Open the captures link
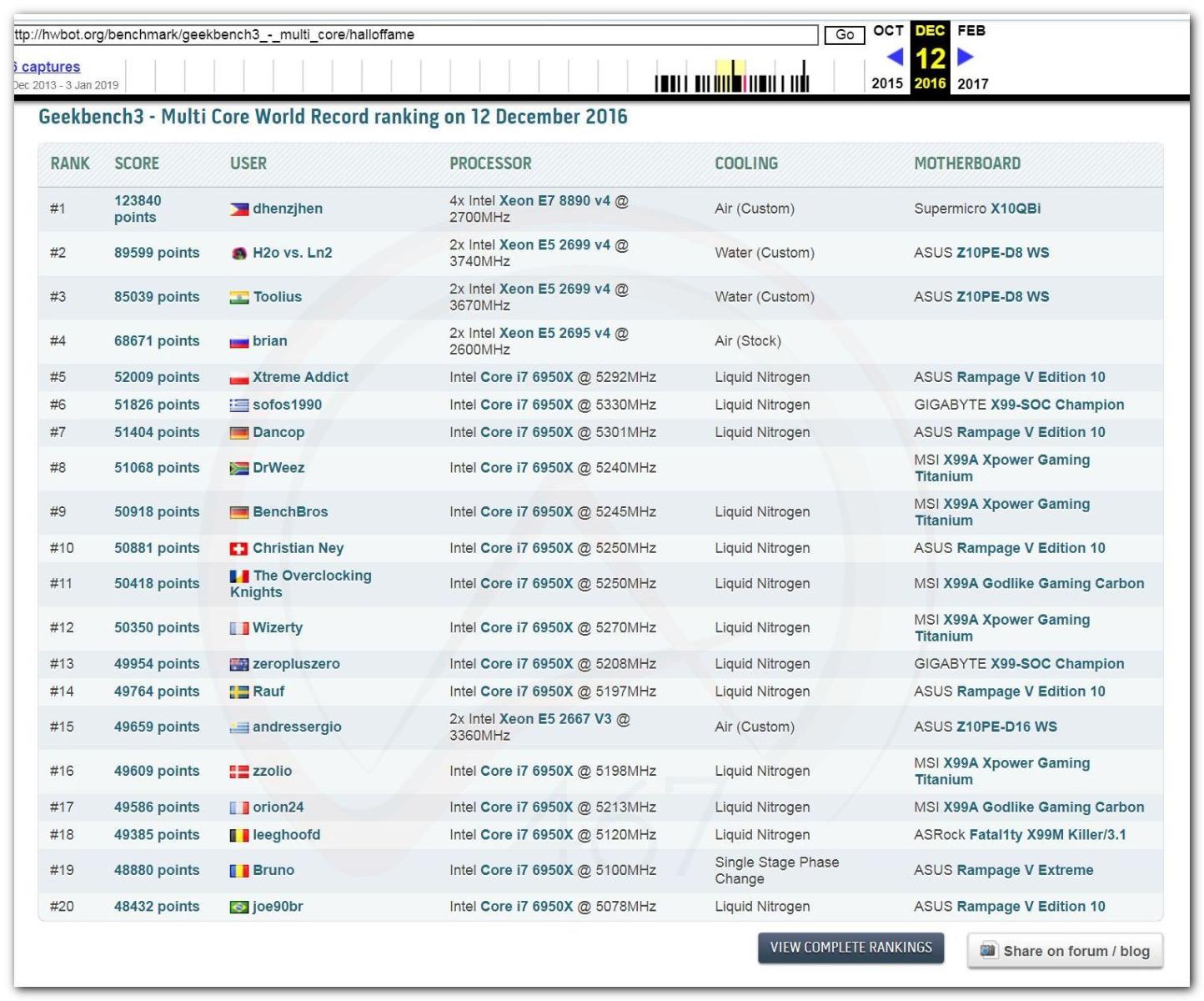Screen dimensions: 1204x1001 tap(48, 67)
